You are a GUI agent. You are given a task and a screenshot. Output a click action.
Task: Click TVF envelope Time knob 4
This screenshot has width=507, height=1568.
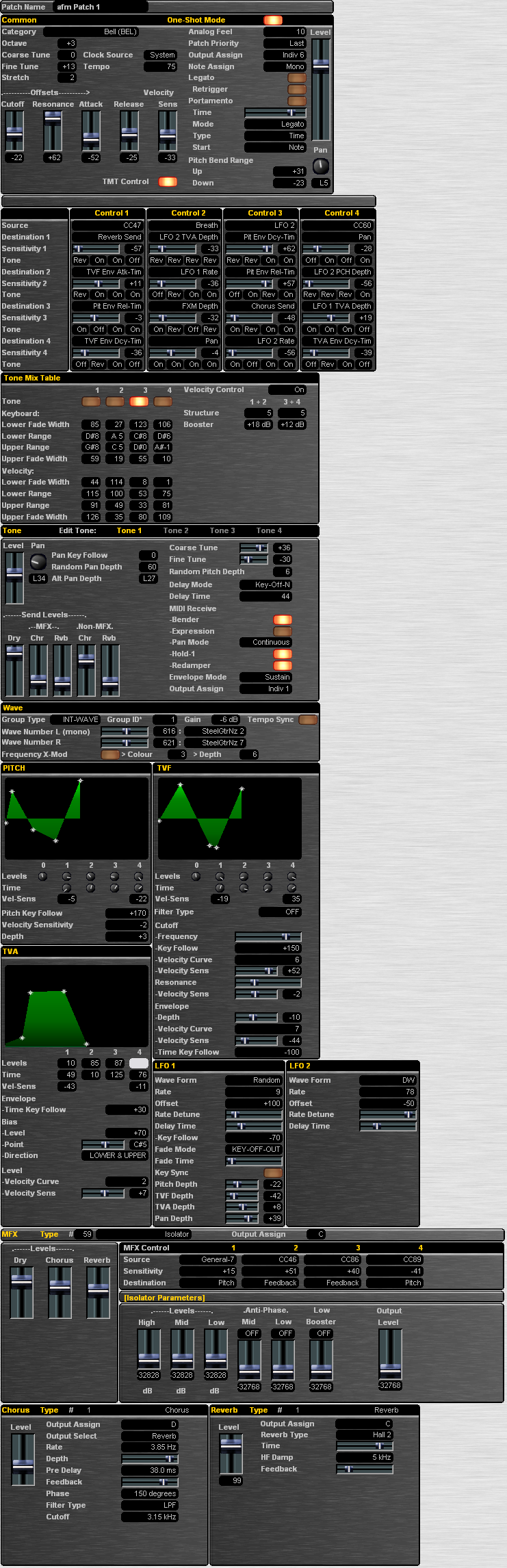coord(292,888)
